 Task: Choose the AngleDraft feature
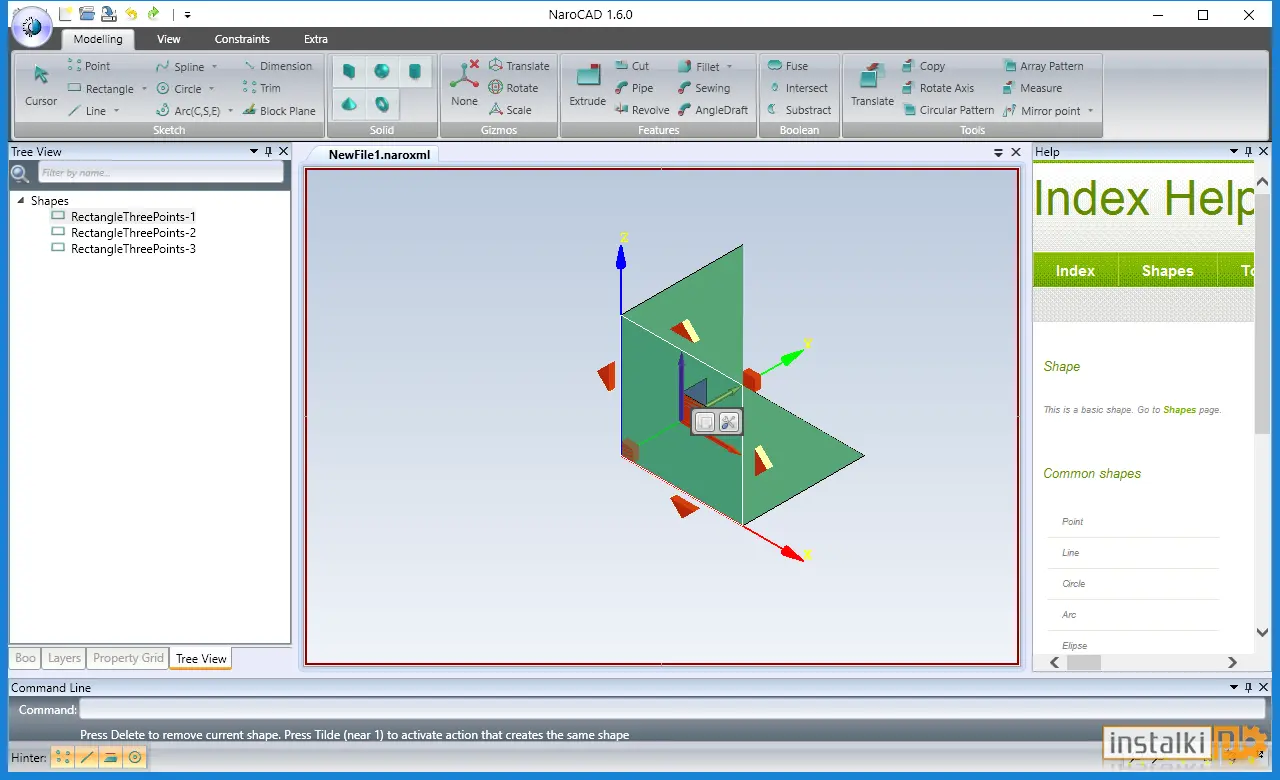pos(713,110)
